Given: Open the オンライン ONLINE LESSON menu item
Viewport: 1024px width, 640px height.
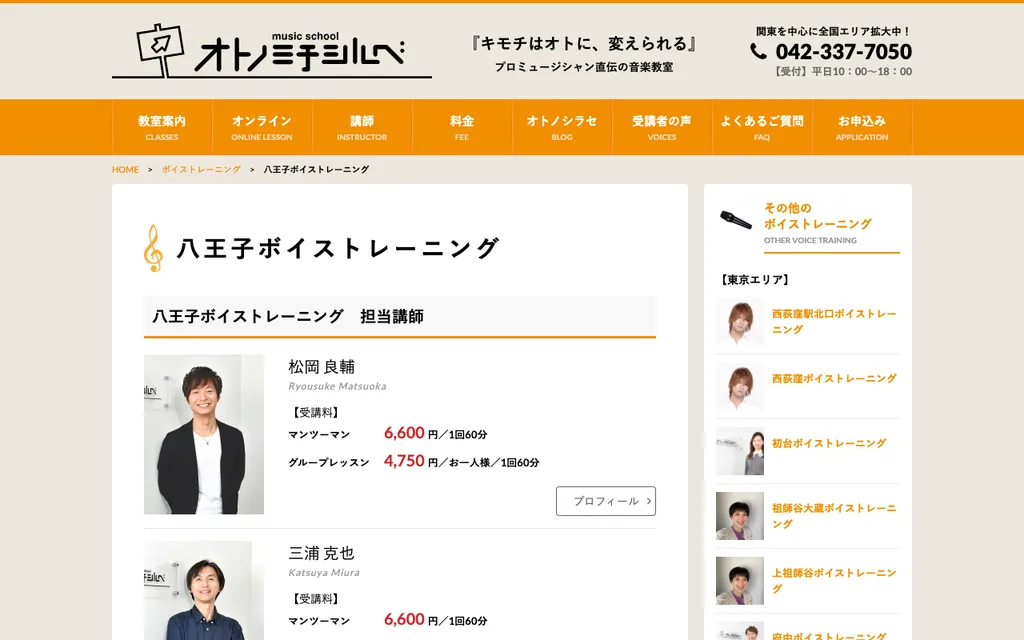Looking at the screenshot, I should pyautogui.click(x=262, y=127).
